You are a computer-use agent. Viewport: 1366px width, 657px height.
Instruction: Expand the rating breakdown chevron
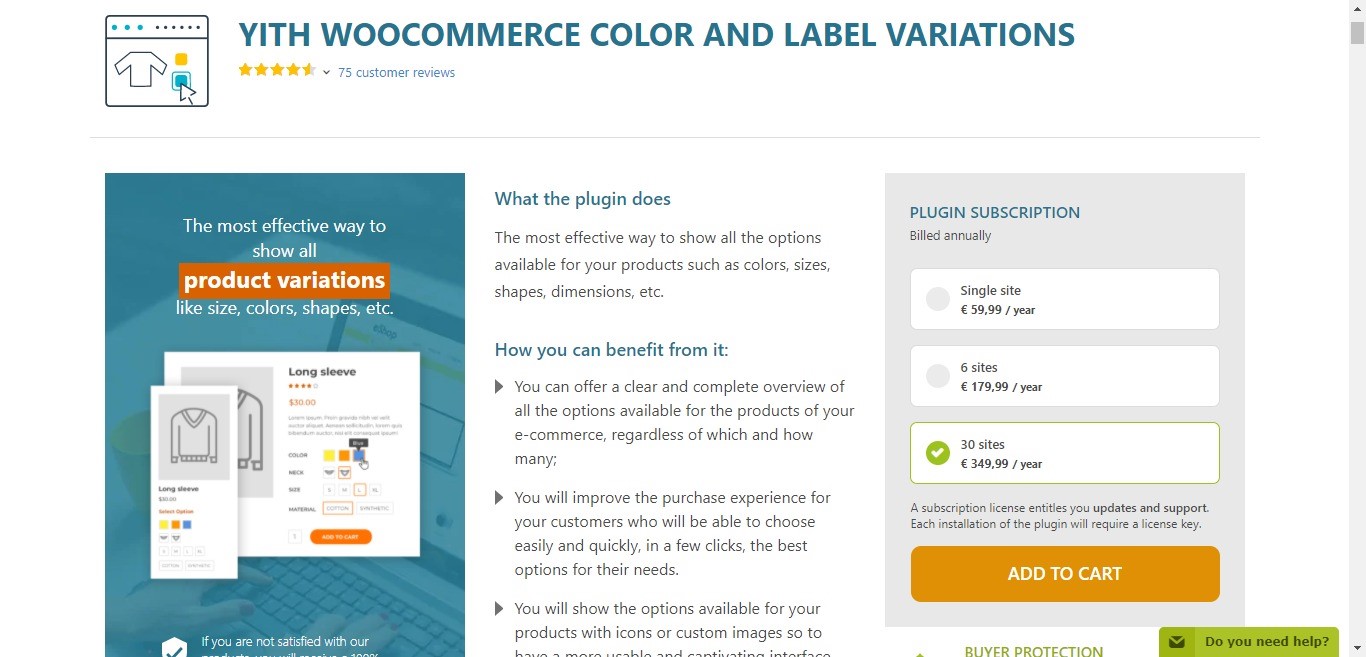click(326, 72)
